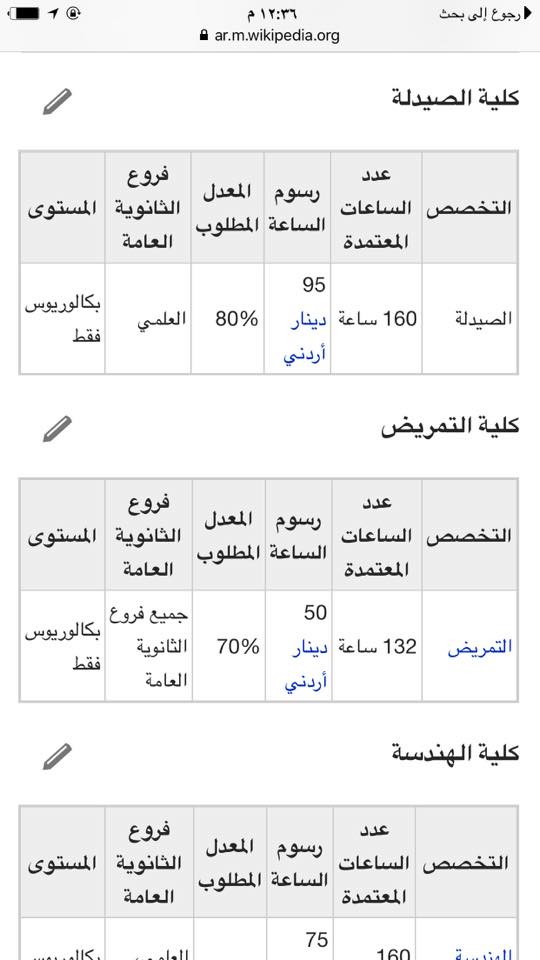Tap the 70% required average cell
This screenshot has height=960, width=540.
[x=229, y=647]
